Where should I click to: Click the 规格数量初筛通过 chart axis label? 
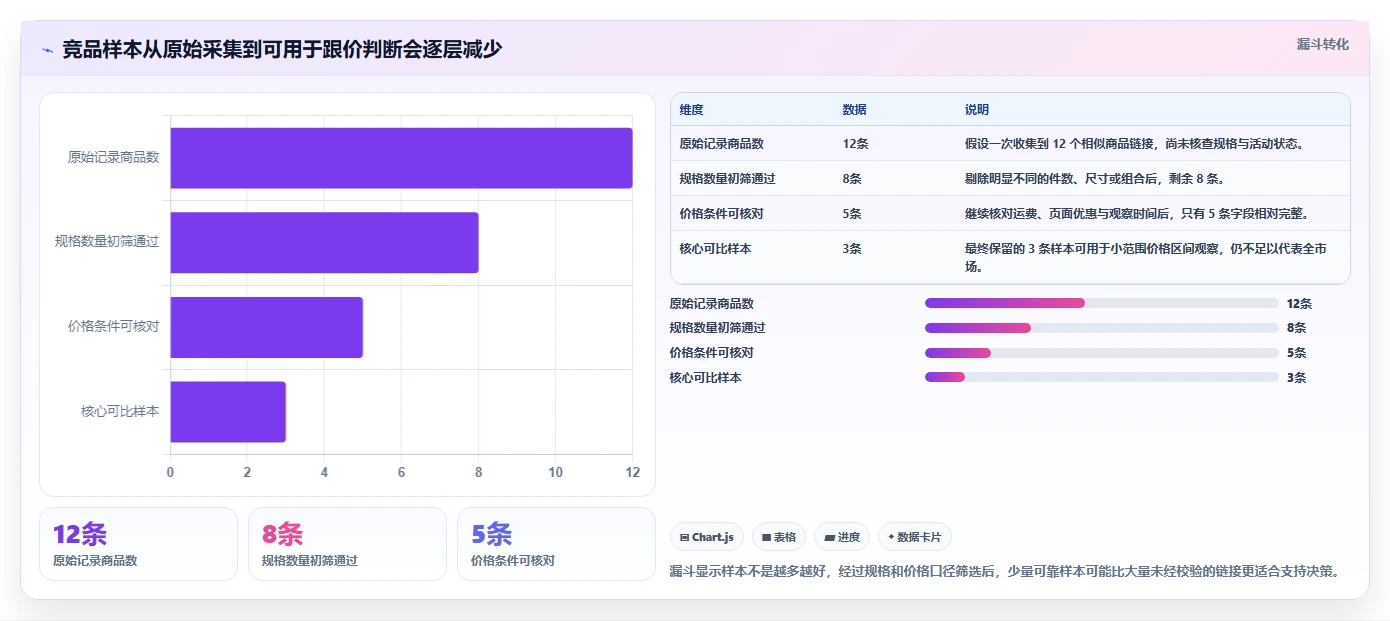tap(107, 242)
